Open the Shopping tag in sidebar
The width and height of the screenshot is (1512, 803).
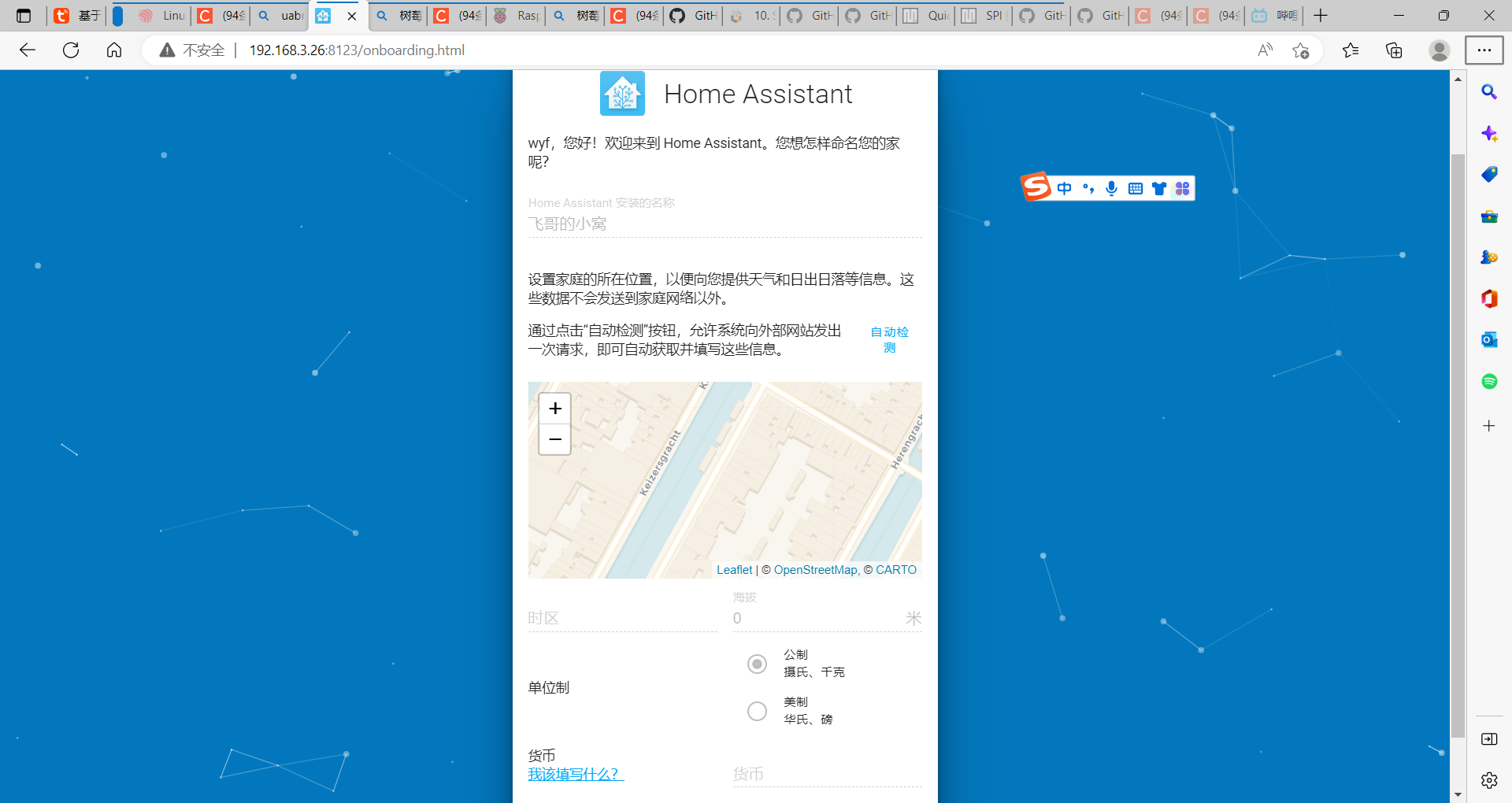[x=1489, y=174]
